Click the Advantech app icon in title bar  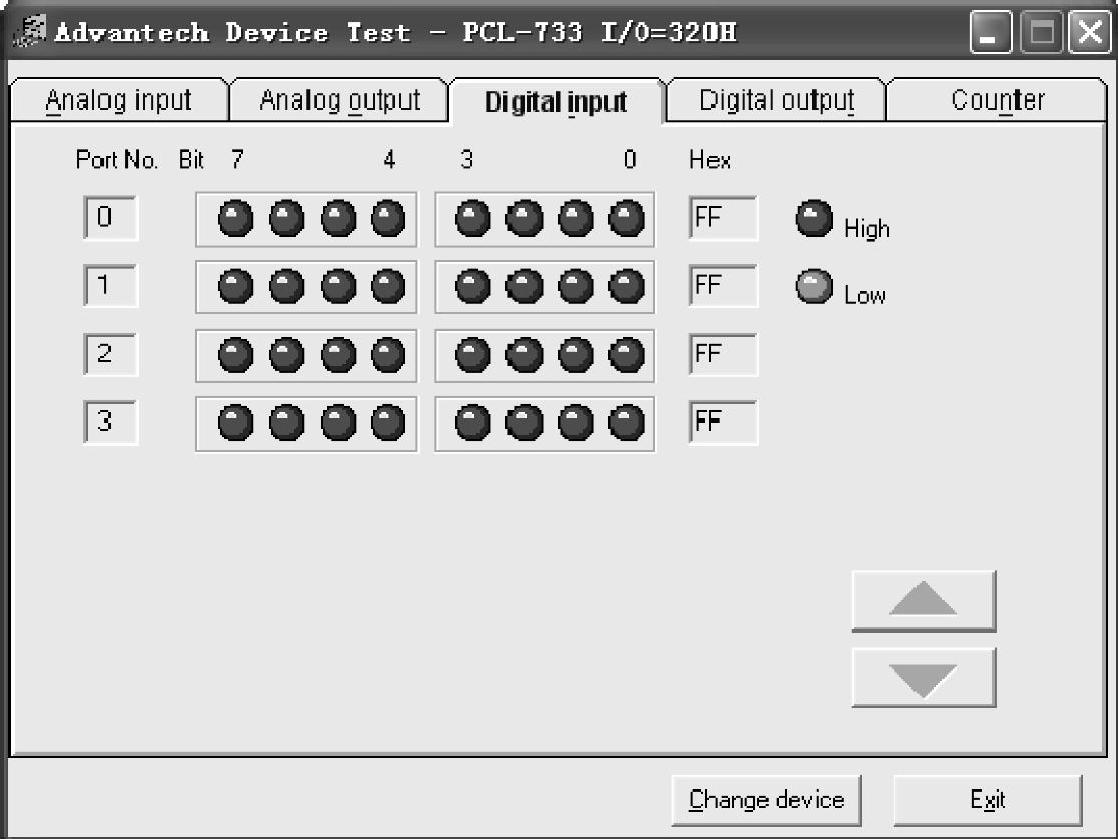coord(30,31)
